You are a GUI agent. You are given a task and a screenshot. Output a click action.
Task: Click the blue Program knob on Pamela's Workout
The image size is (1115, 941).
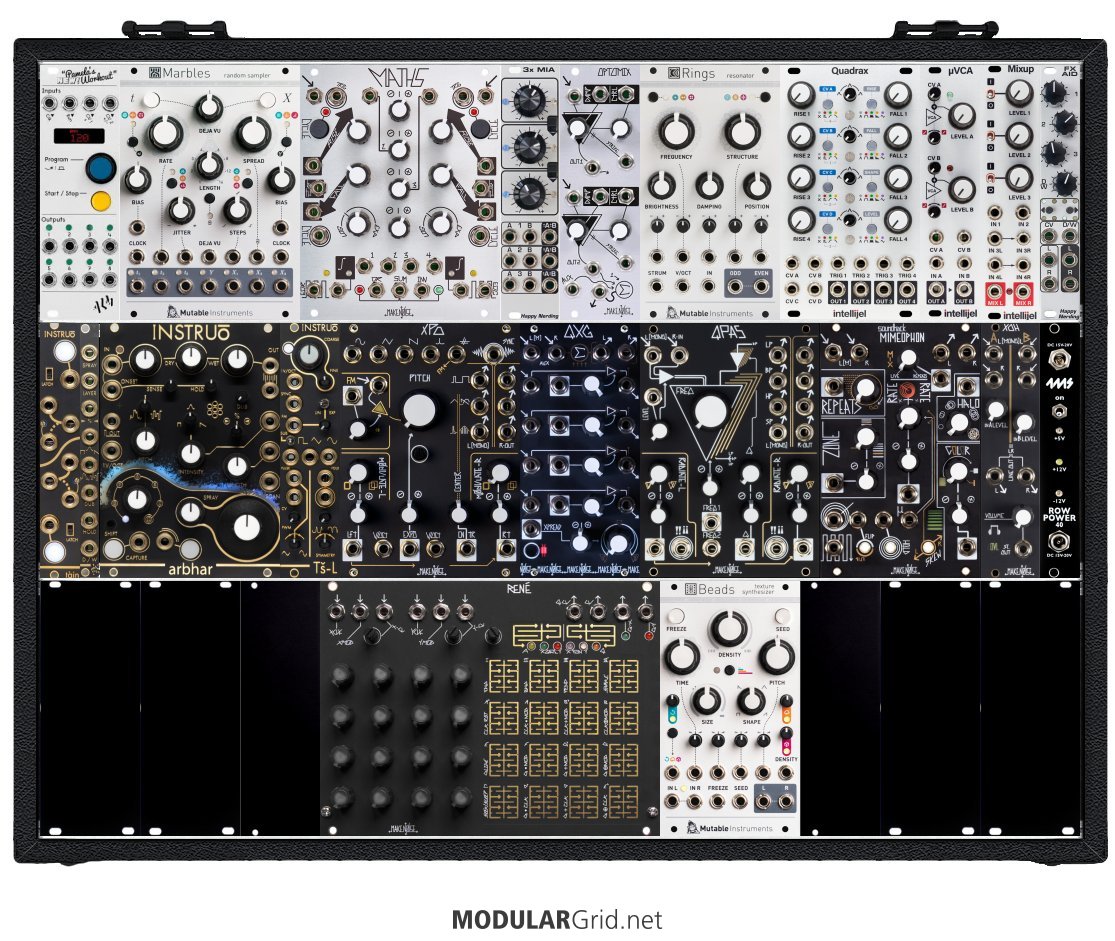point(100,167)
